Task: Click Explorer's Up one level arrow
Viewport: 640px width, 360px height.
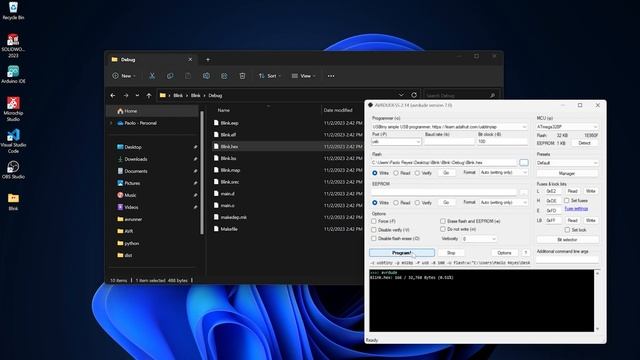Action: [149, 96]
